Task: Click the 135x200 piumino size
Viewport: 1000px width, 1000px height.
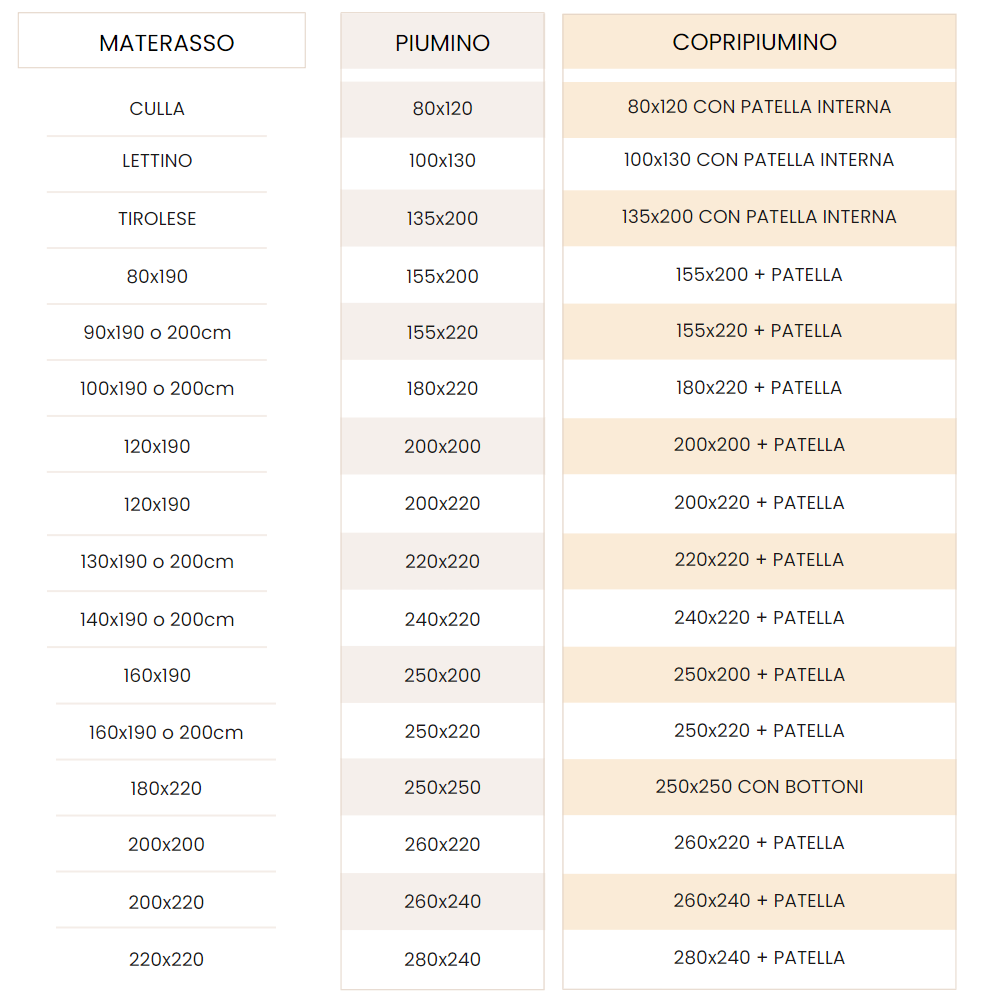Action: (442, 219)
